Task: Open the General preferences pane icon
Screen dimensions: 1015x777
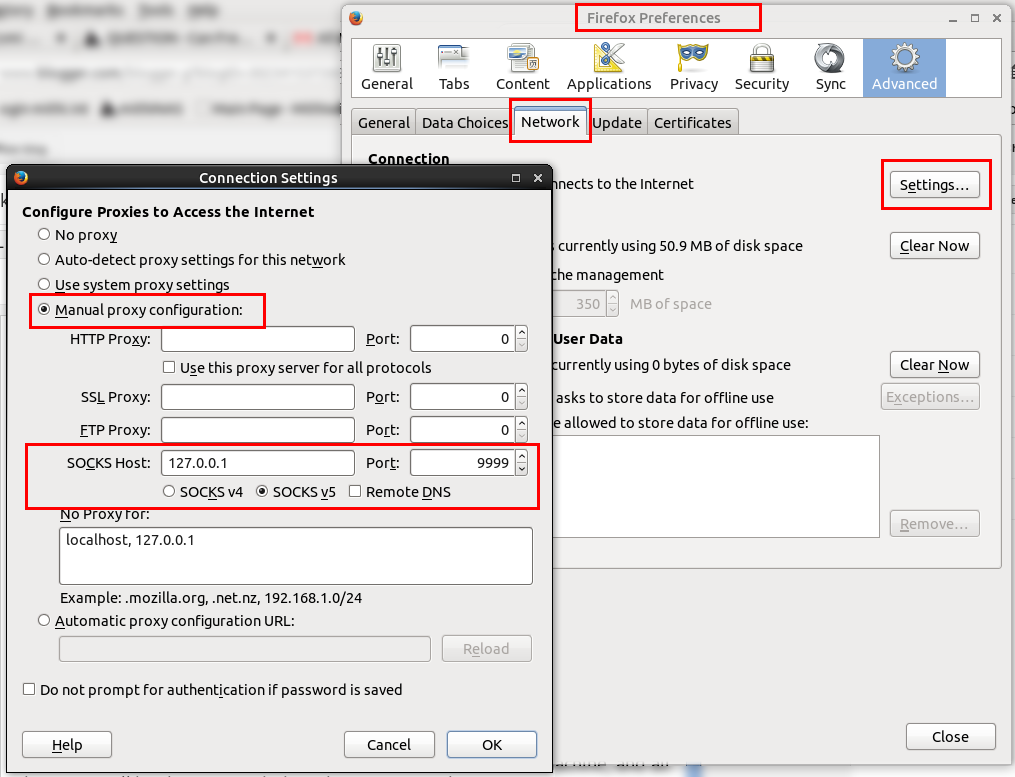Action: coord(387,67)
